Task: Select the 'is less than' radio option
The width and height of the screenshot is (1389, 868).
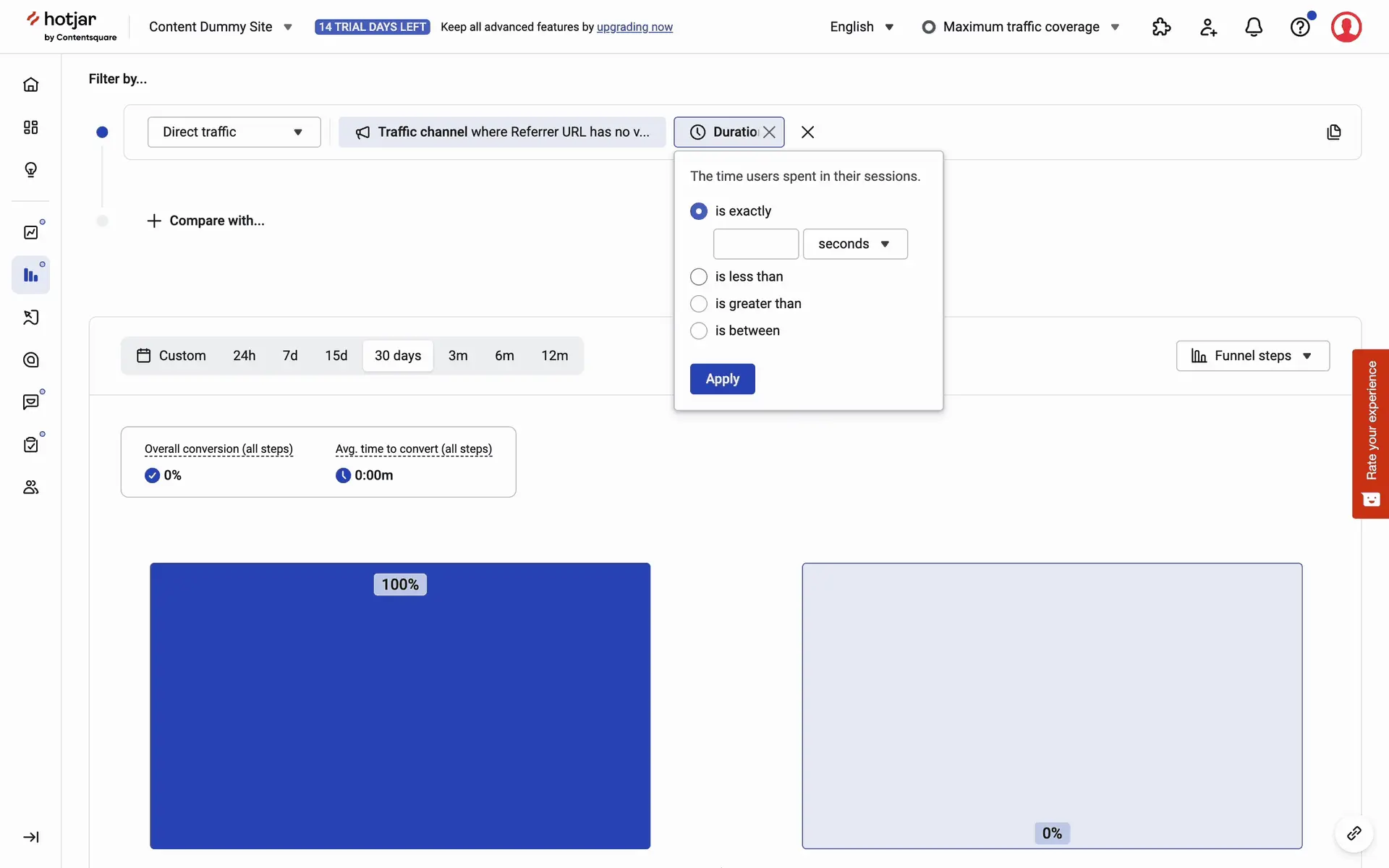Action: pos(699,277)
